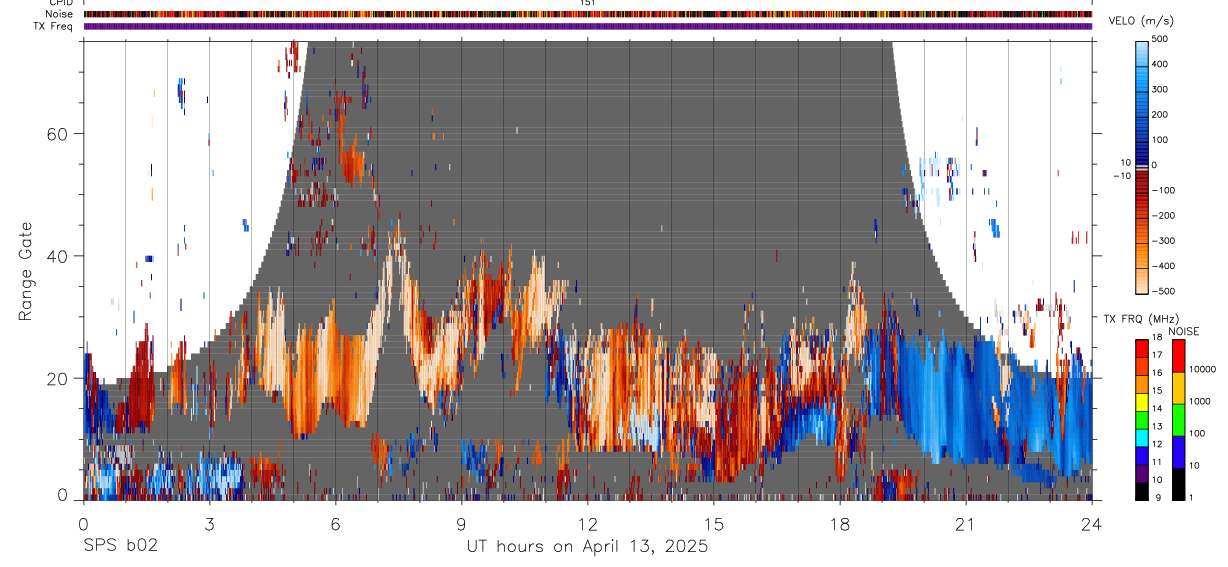This screenshot has width=1228, height=567.
Task: Click the '400' velocity colorbar label
Action: pos(1160,64)
